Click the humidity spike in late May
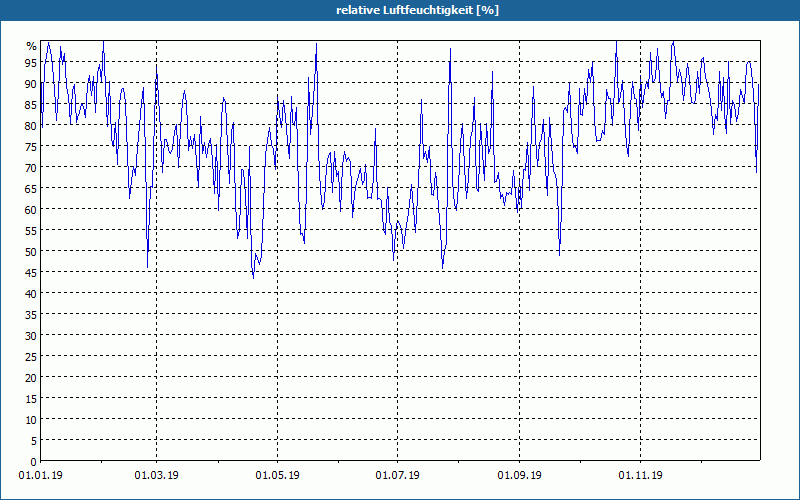Viewport: 800px width, 500px height. pyautogui.click(x=316, y=44)
